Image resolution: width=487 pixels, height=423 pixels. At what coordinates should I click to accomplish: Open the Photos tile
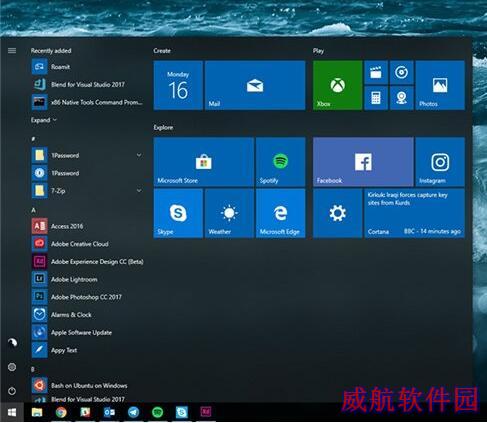(x=440, y=85)
